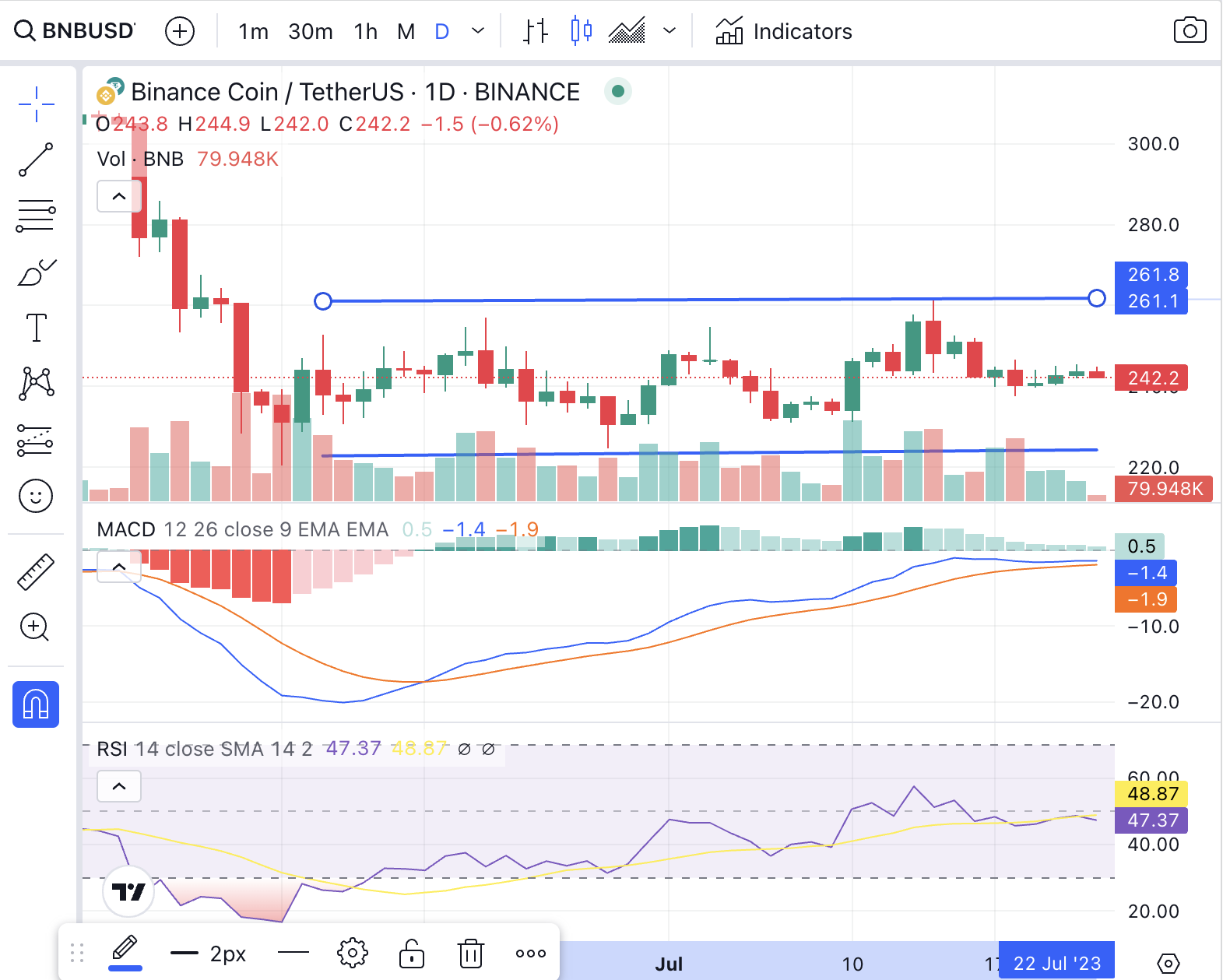Select the crosshair cursor tool

[36, 104]
